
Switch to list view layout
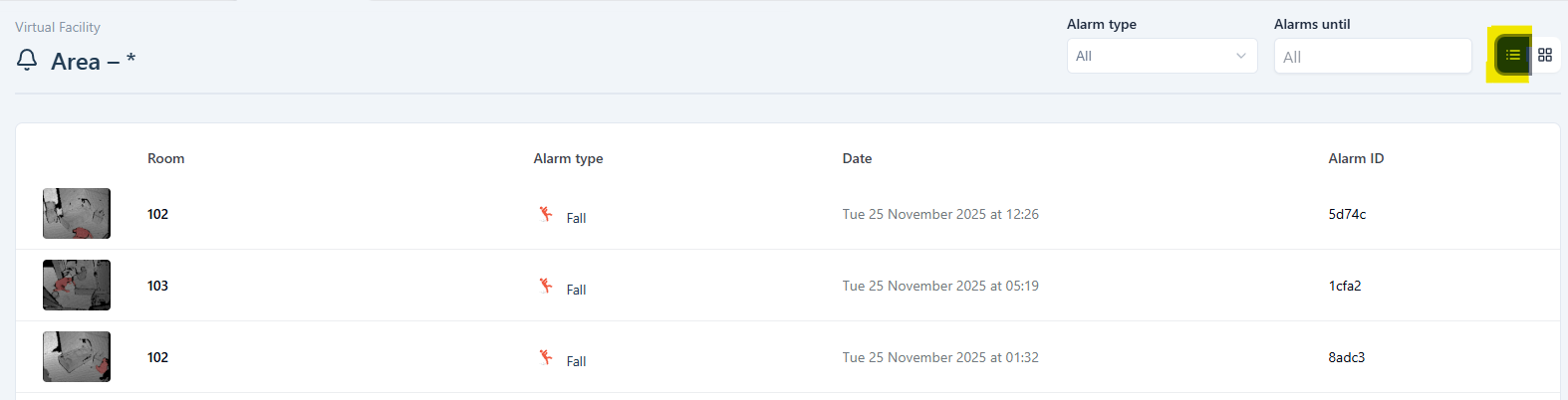pyautogui.click(x=1512, y=55)
